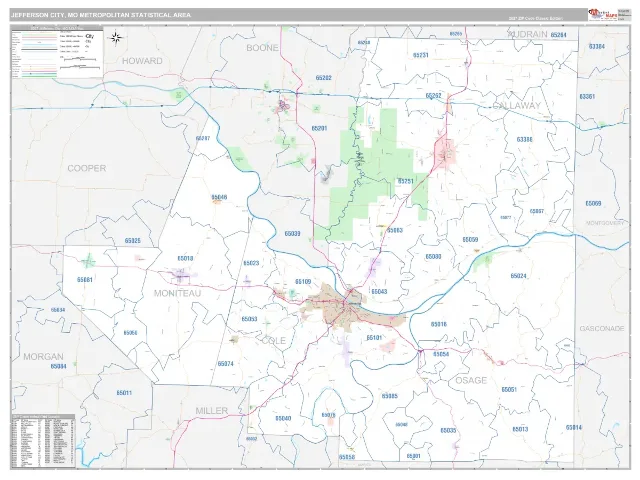Click ZIP code 65040
Image resolution: width=640 pixels, height=480 pixels.
(x=283, y=418)
